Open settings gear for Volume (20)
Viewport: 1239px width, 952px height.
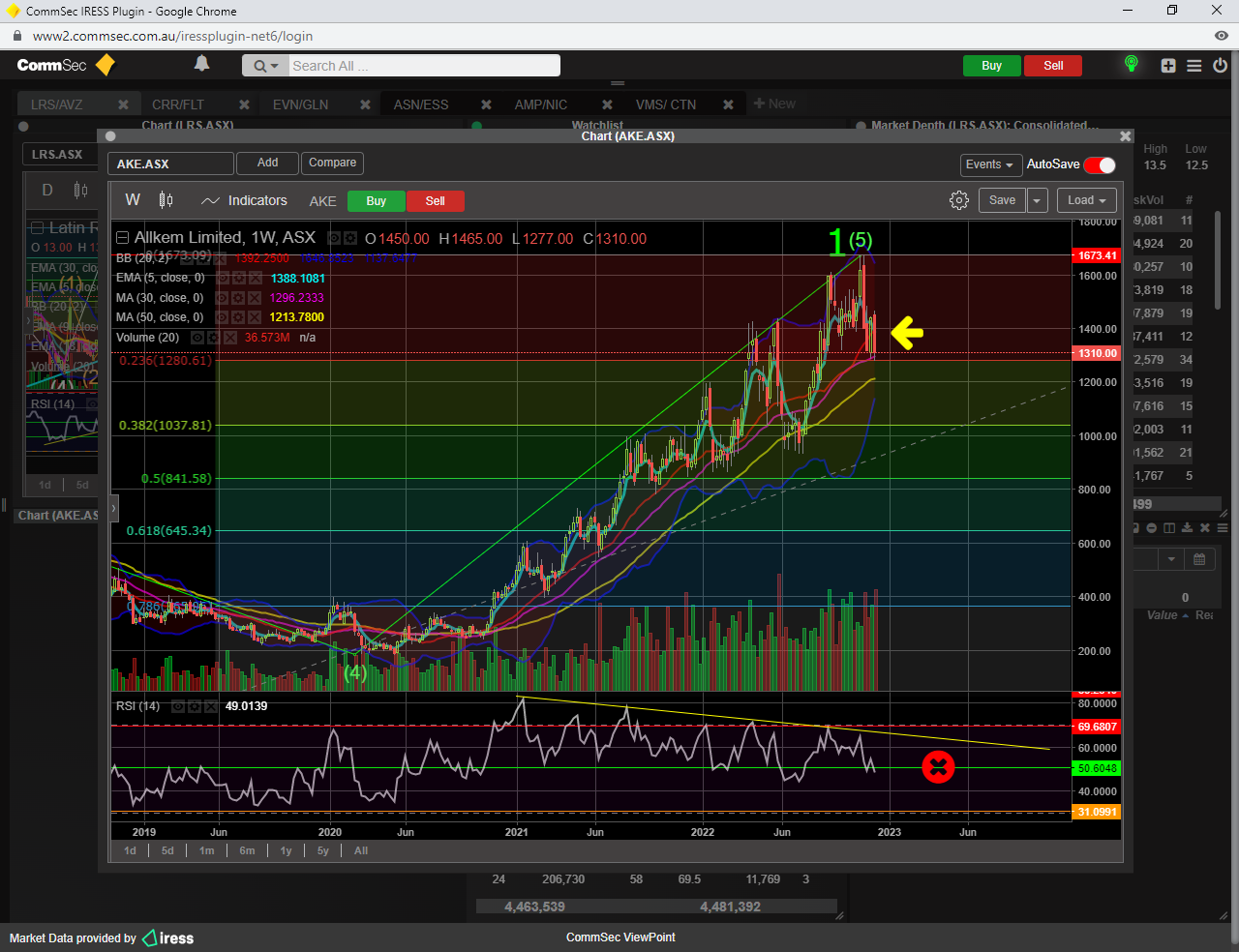point(214,338)
